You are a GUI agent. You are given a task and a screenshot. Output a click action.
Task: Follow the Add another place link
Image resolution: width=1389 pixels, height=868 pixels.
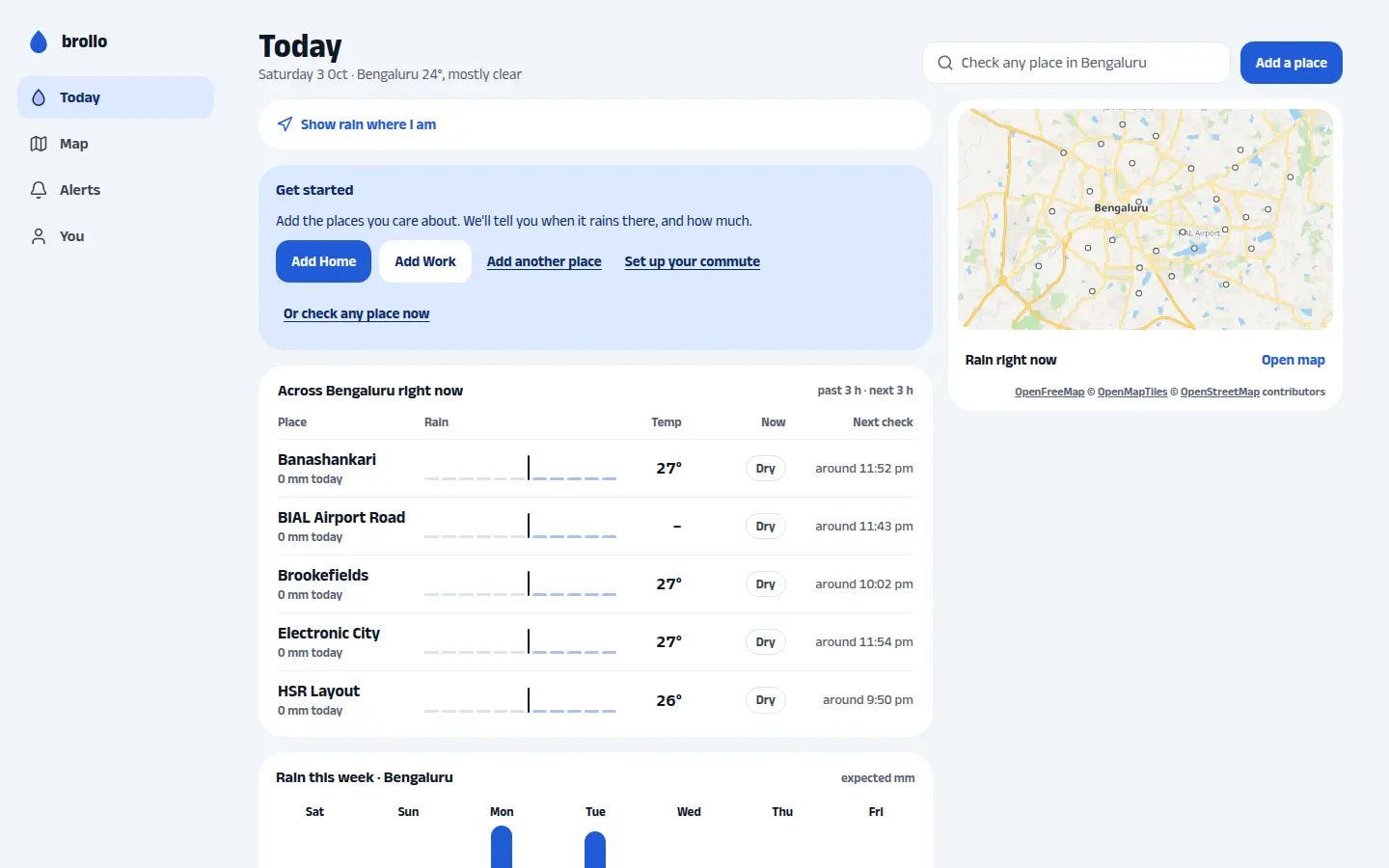pos(544,261)
